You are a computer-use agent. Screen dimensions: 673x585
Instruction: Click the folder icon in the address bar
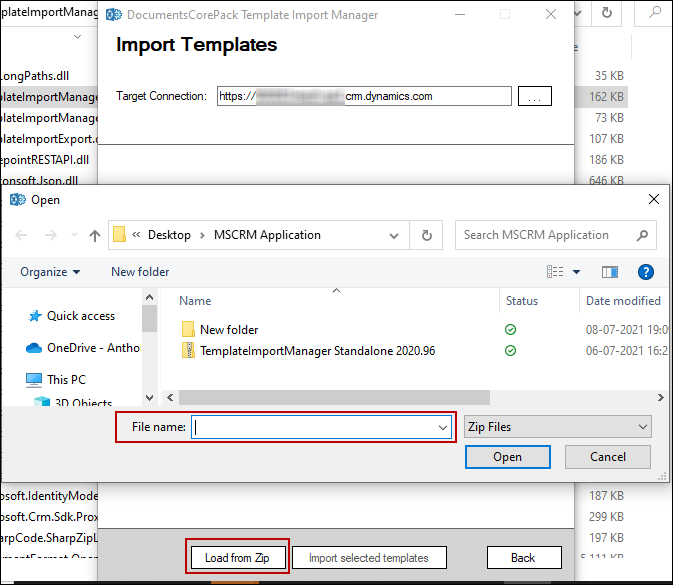(x=119, y=235)
